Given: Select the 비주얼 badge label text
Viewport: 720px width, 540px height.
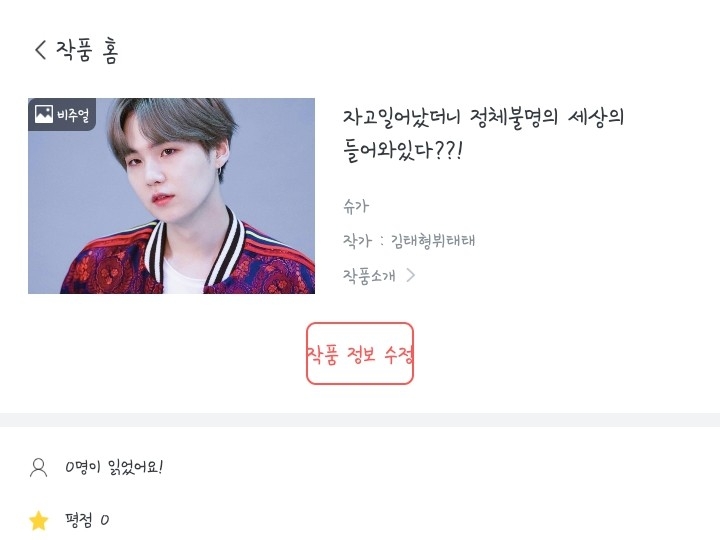Looking at the screenshot, I should [x=73, y=114].
